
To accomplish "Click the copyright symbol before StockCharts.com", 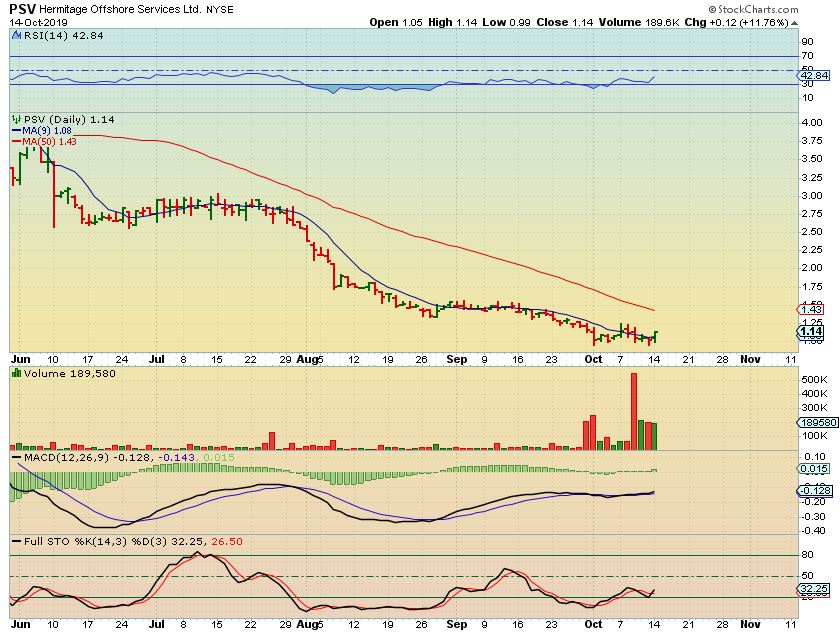I will [x=712, y=9].
